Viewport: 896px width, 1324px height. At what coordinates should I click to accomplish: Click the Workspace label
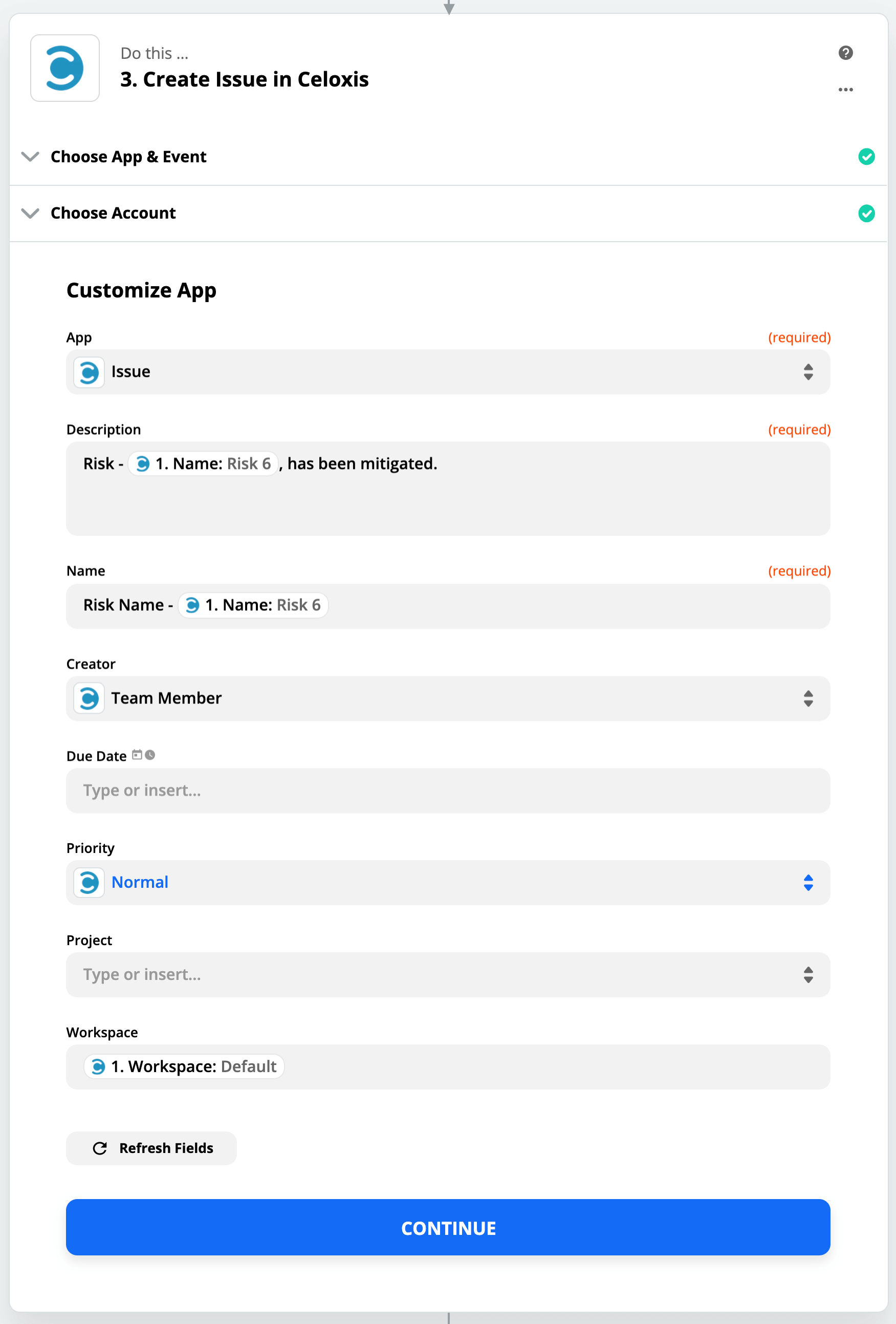[102, 1032]
